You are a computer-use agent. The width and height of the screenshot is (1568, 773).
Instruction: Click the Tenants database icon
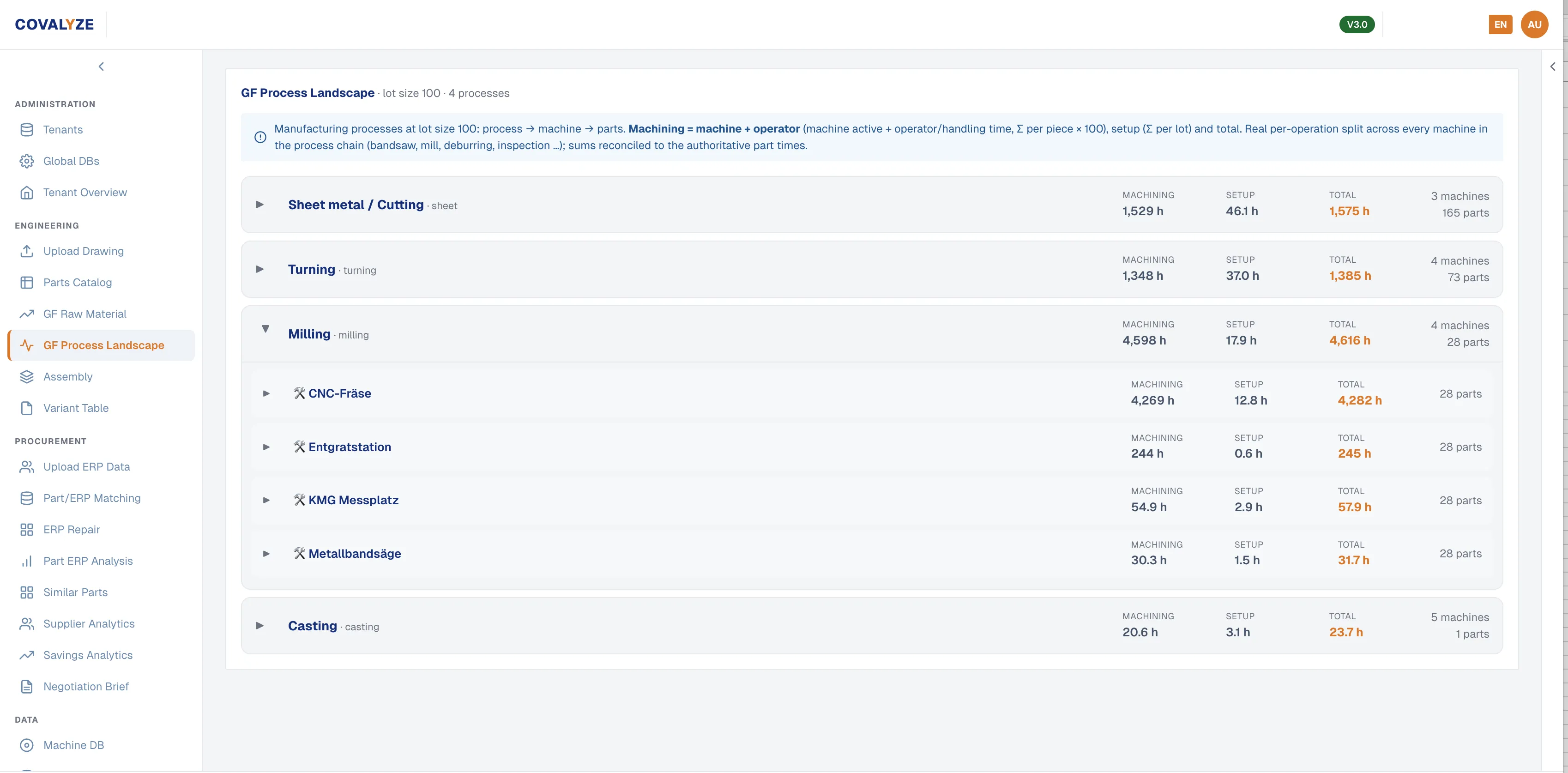26,130
